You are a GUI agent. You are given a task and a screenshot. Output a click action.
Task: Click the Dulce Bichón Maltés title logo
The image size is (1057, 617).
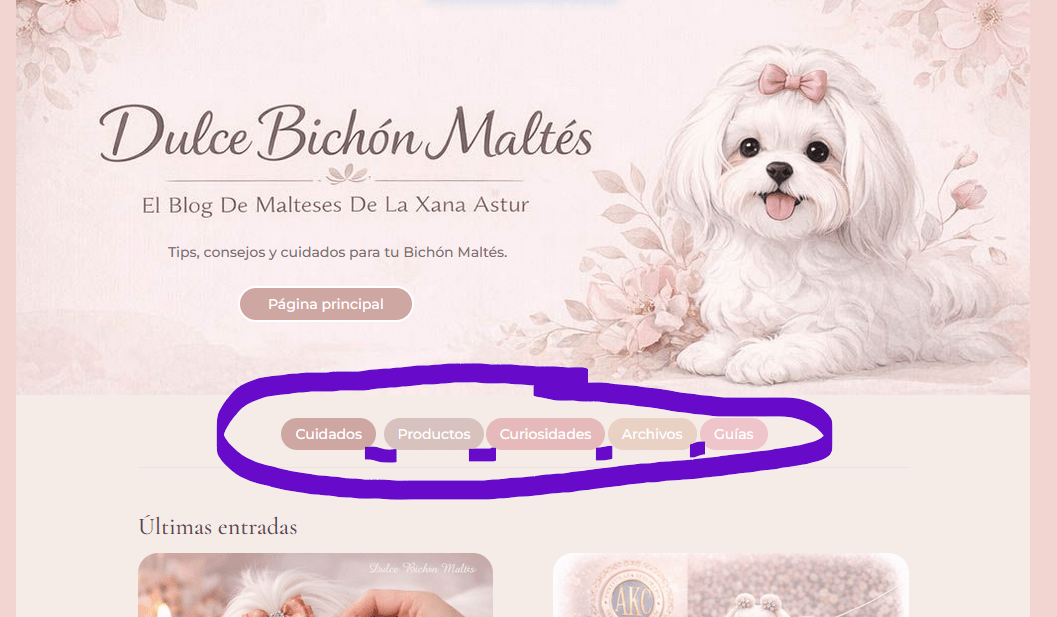(346, 134)
